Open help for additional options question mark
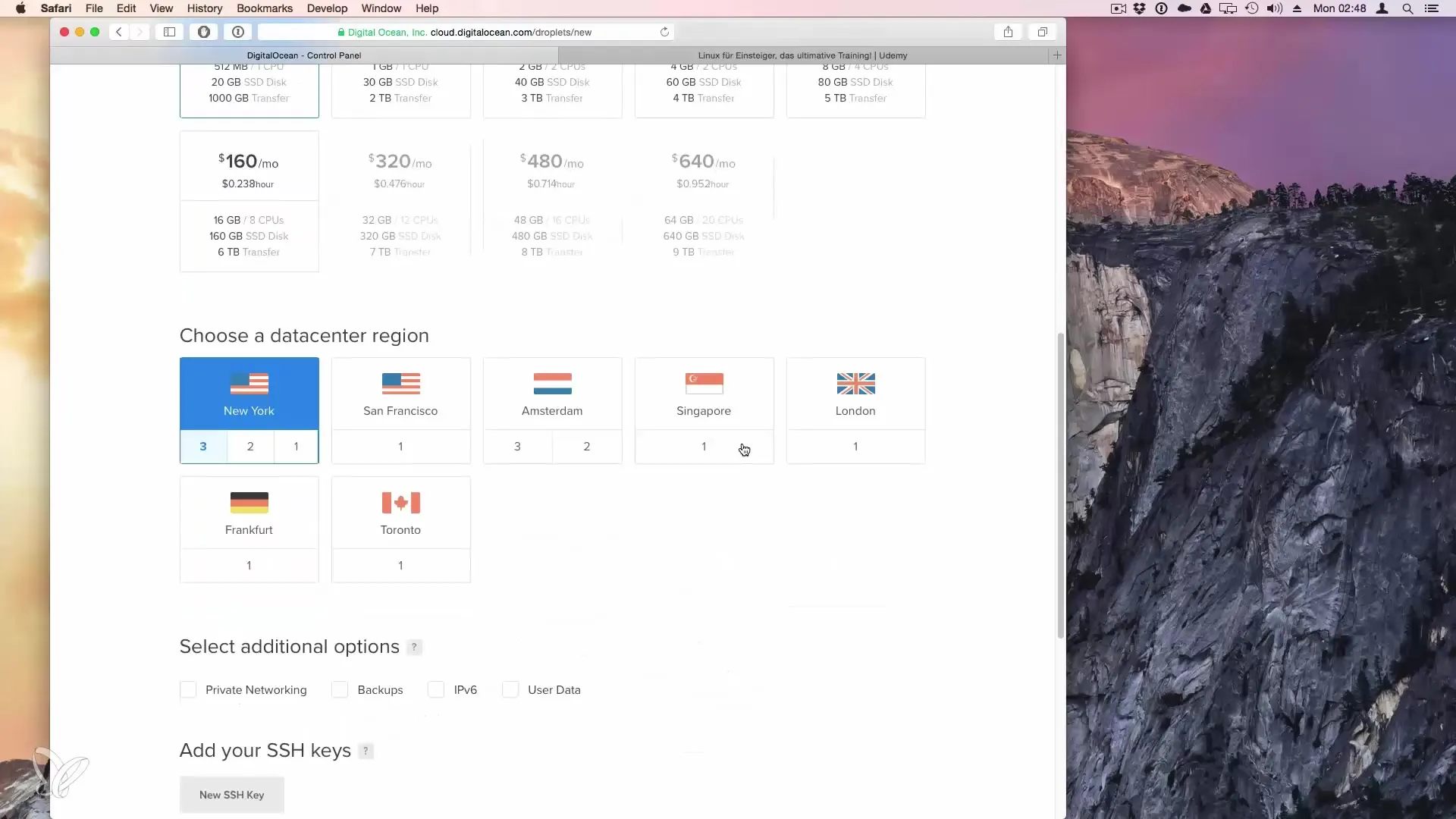The height and width of the screenshot is (819, 1456). pos(414,648)
